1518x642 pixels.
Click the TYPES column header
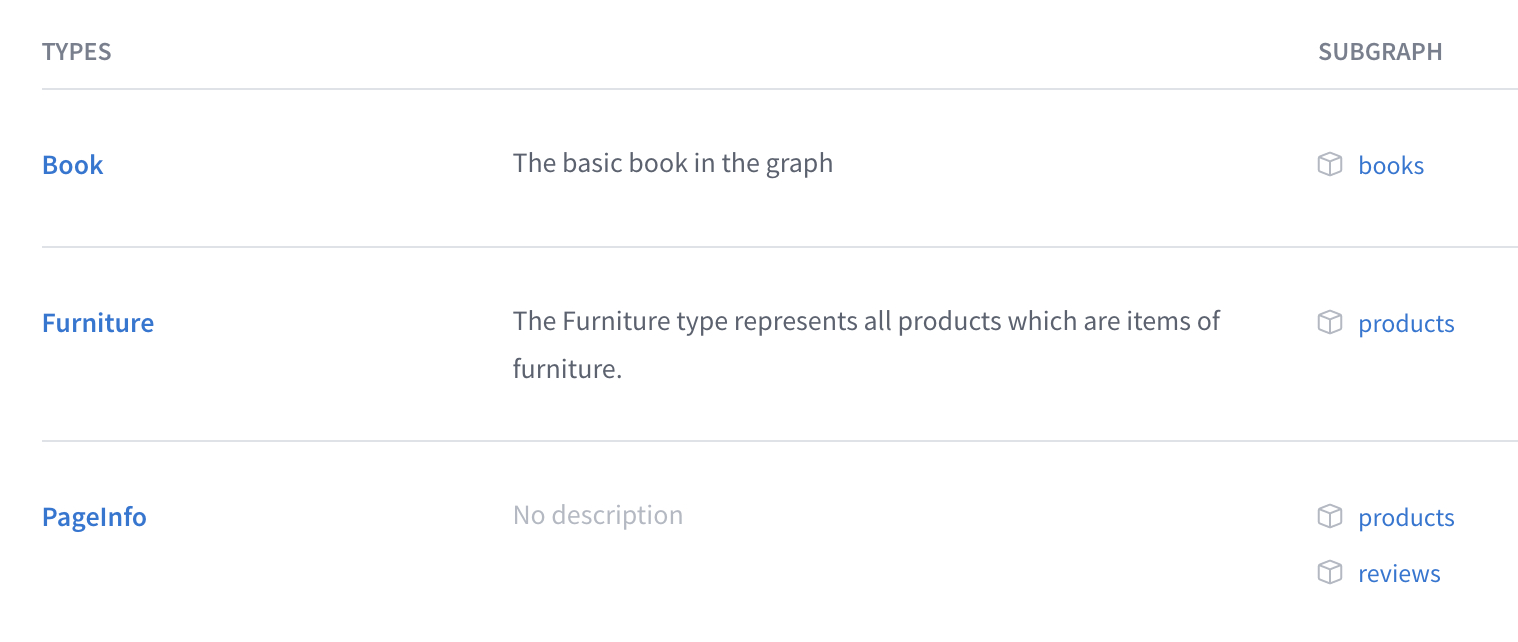pos(77,52)
